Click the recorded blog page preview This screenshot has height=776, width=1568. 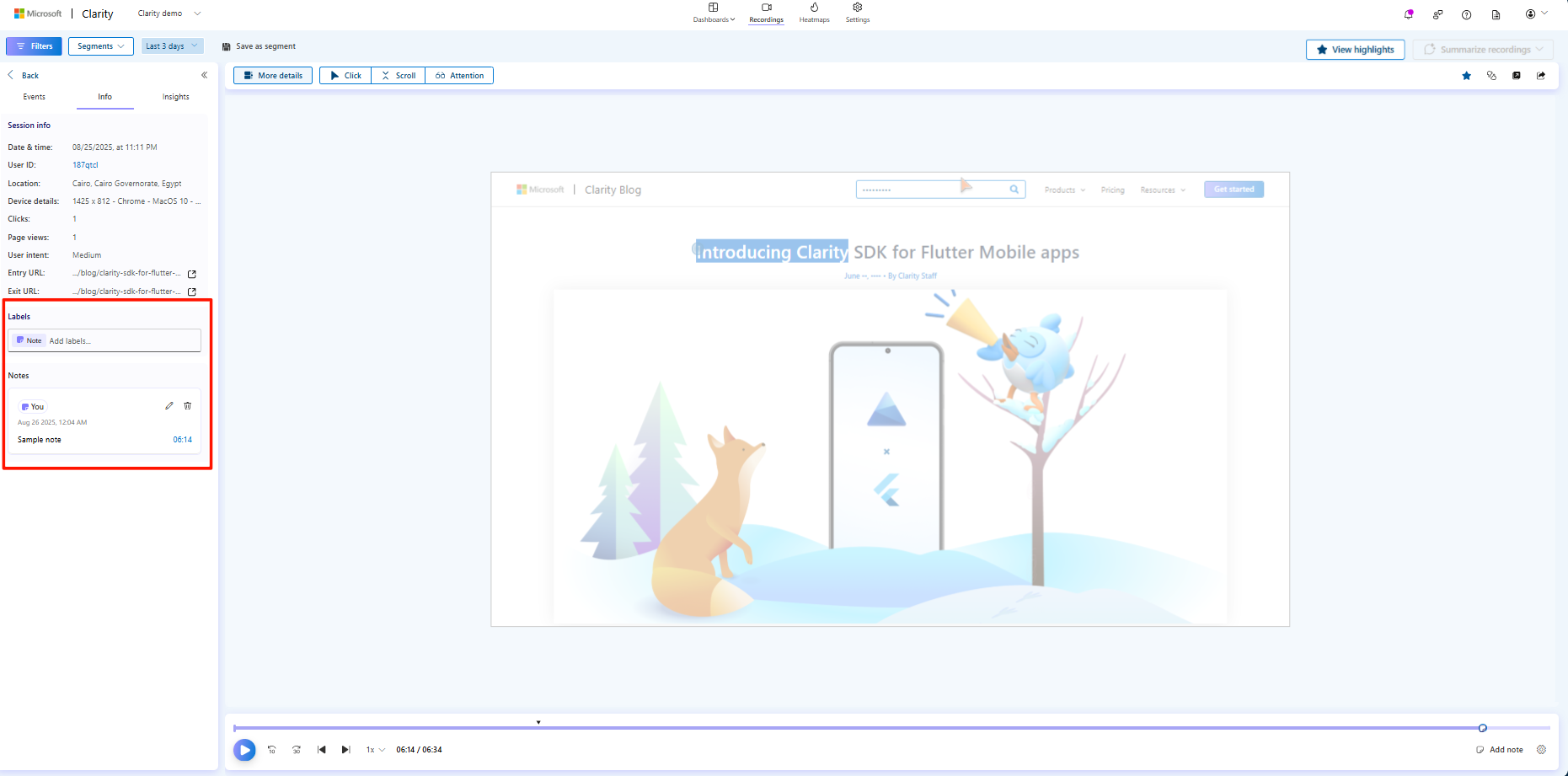[x=891, y=399]
